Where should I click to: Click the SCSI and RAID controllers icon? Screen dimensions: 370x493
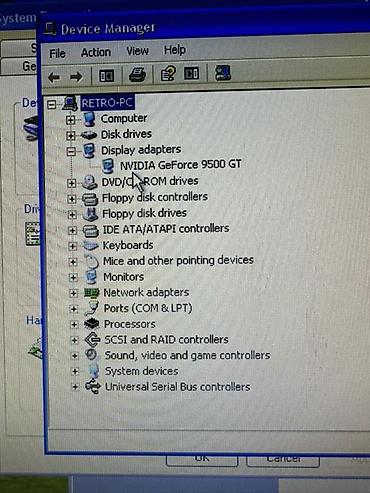(92, 340)
